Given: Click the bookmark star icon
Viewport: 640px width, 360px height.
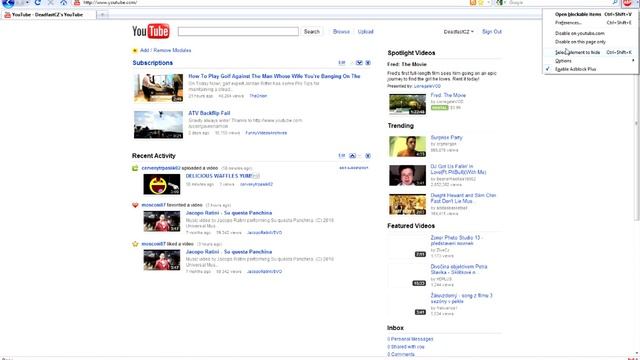Looking at the screenshot, I should pos(481,3).
